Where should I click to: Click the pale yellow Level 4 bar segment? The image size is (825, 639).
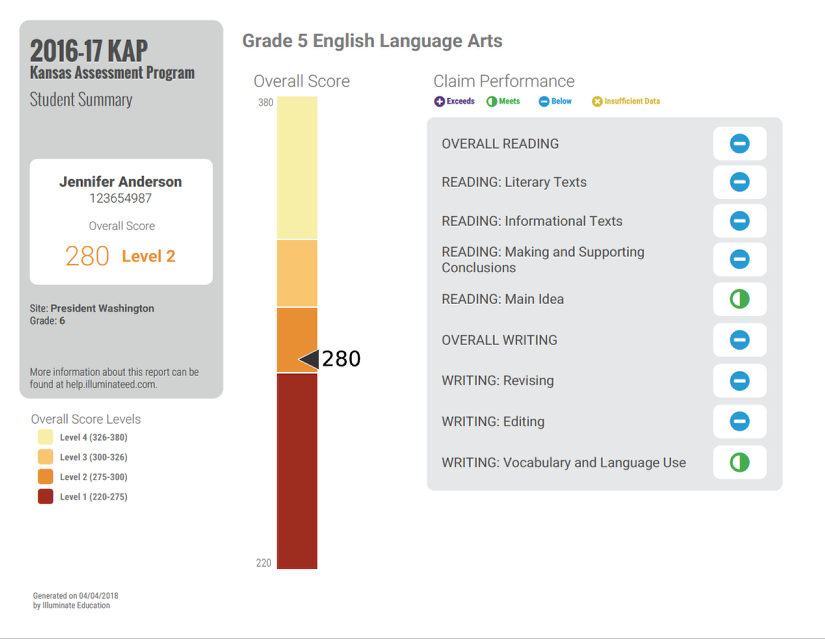(x=297, y=167)
